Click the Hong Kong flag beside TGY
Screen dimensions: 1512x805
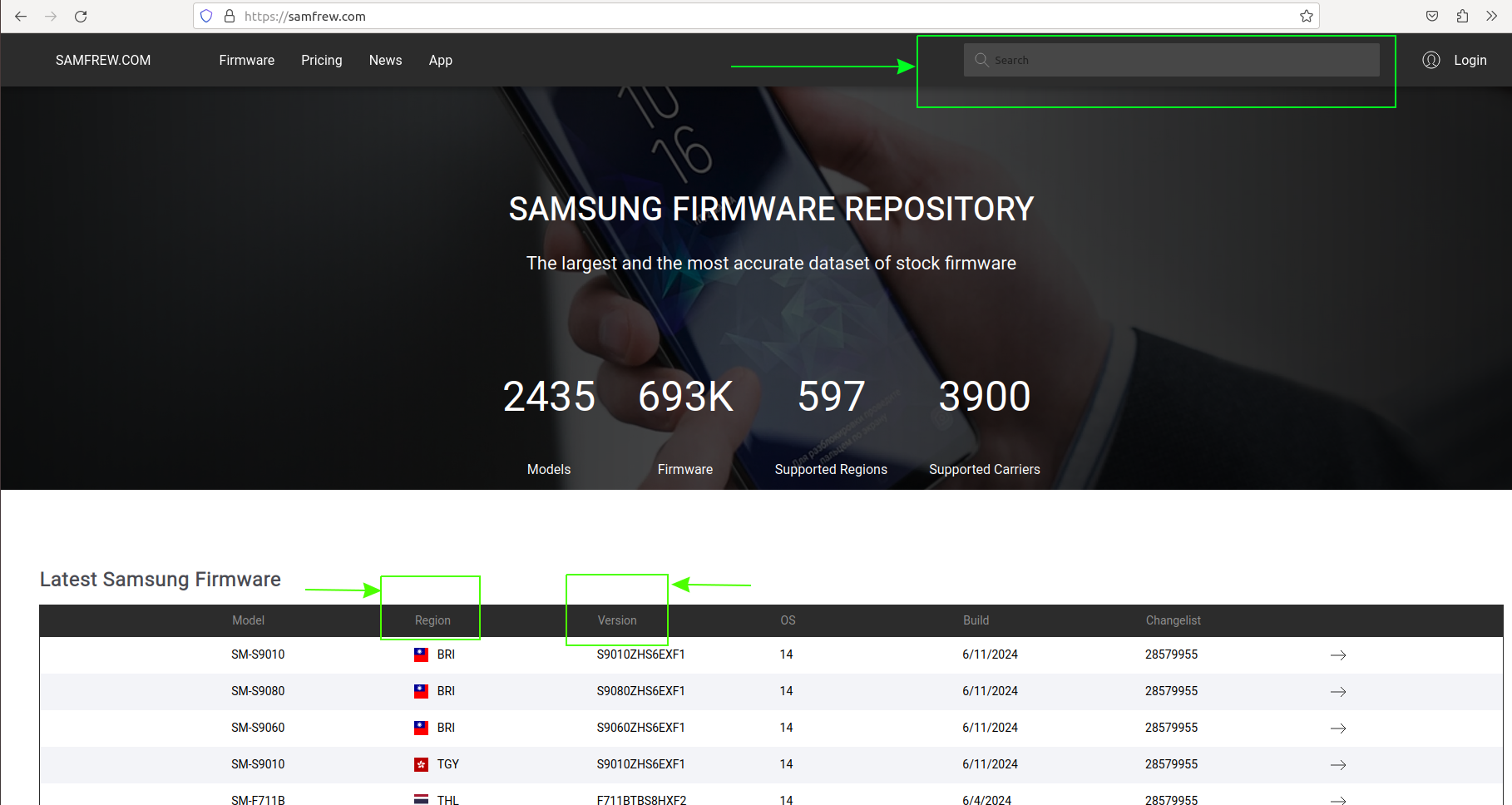pyautogui.click(x=422, y=764)
